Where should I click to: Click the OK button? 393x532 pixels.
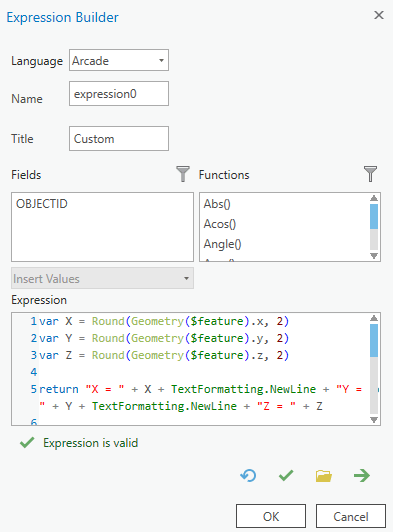coord(271,516)
